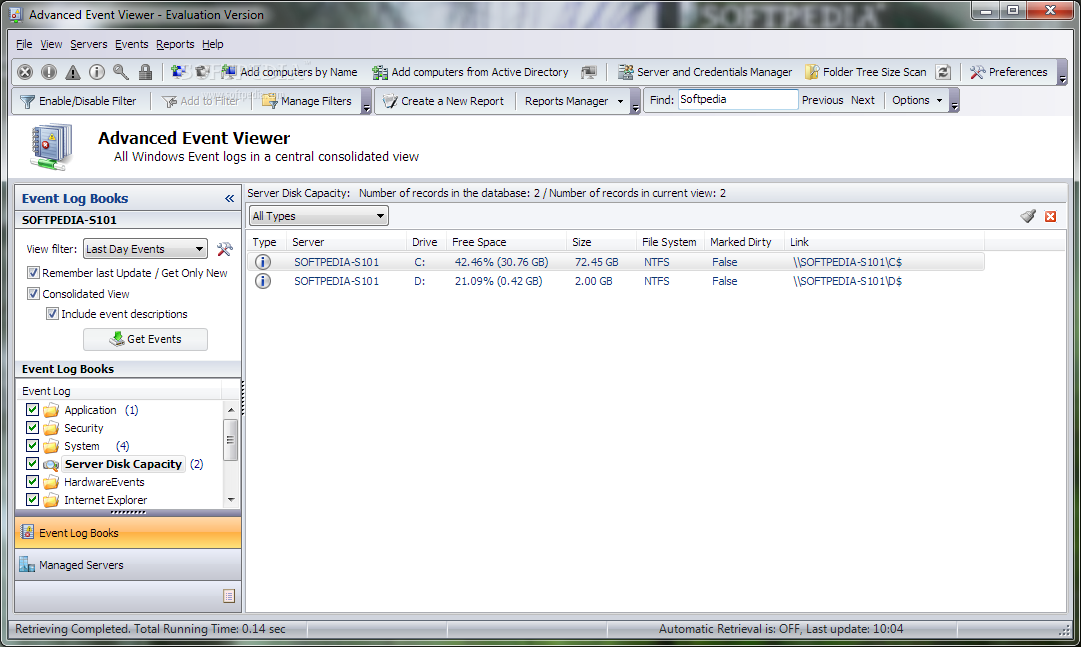Select the Server Disk Capacity log
1081x647 pixels.
pyautogui.click(x=123, y=464)
